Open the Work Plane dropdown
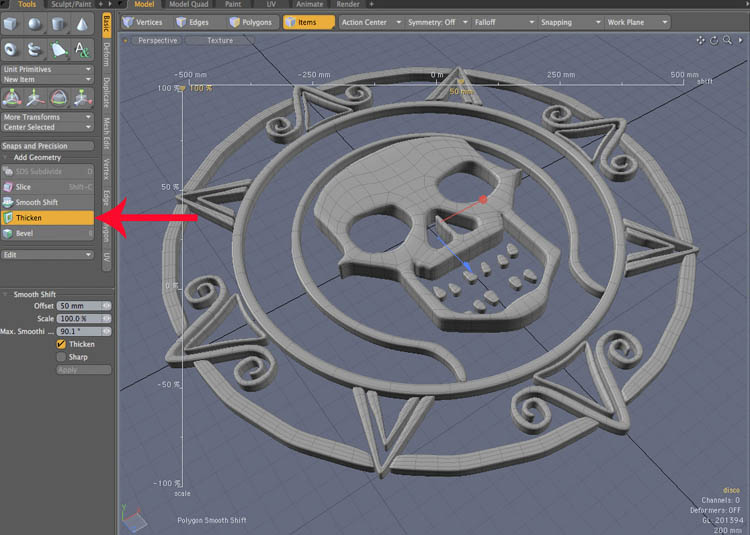 pyautogui.click(x=637, y=22)
